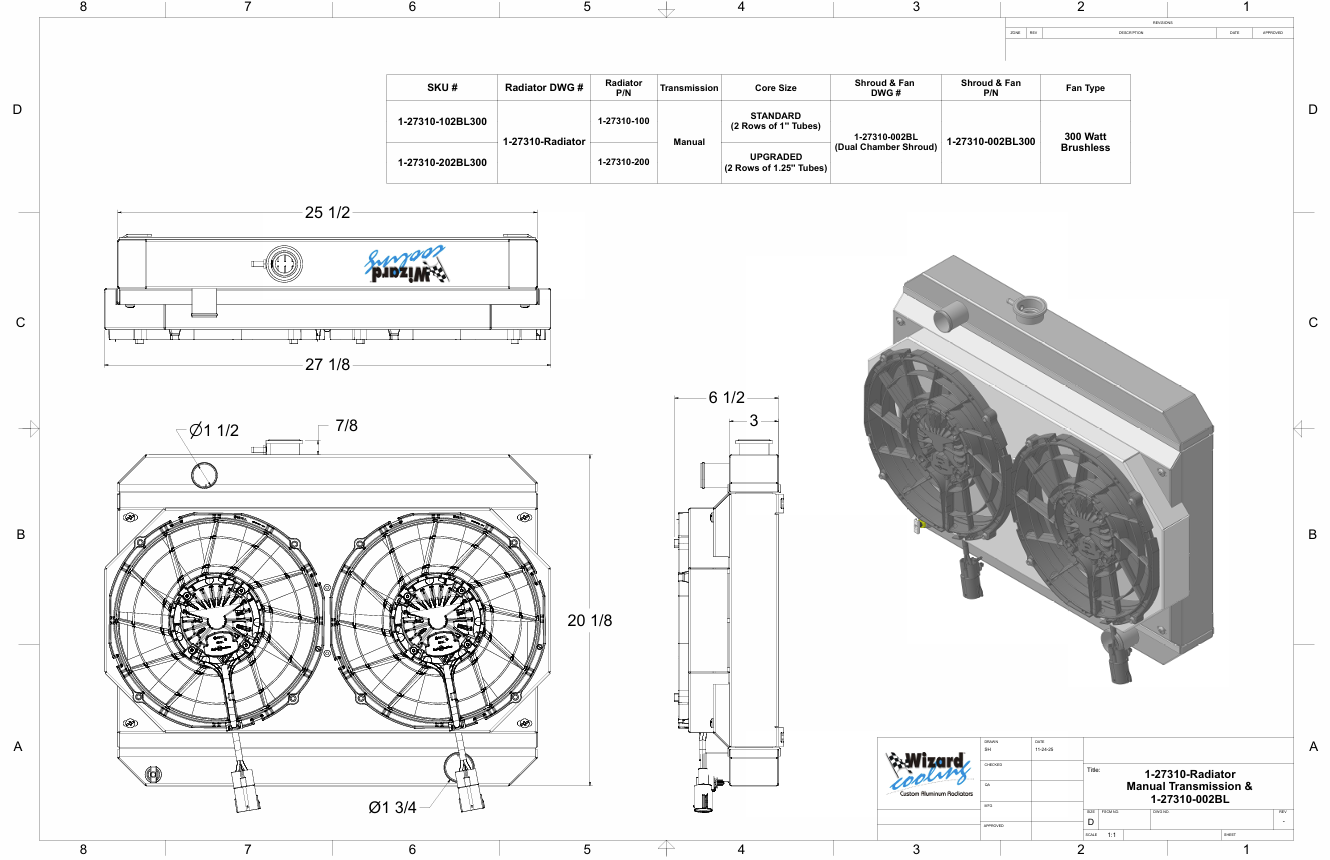Click the Manual transmission table cell

pos(689,142)
